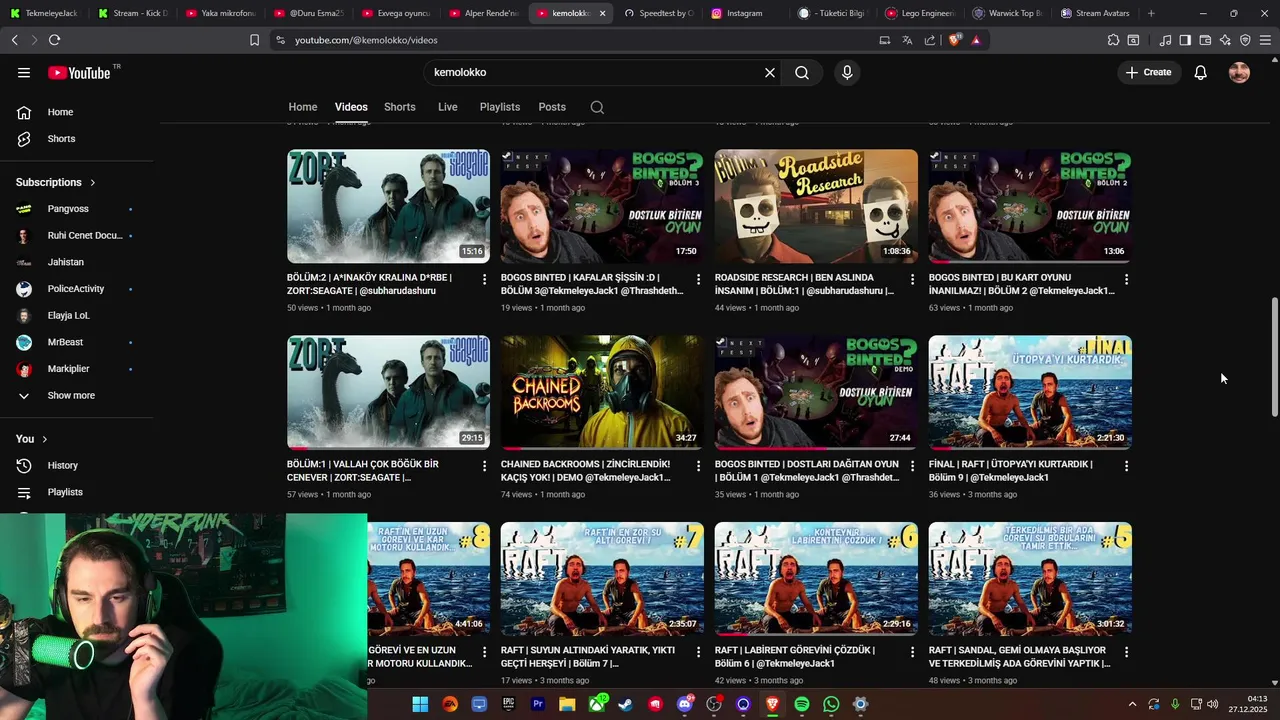The image size is (1280, 720).
Task: Open BOGOS BINTED BÖLÜM 3 thumbnail
Action: (x=602, y=206)
